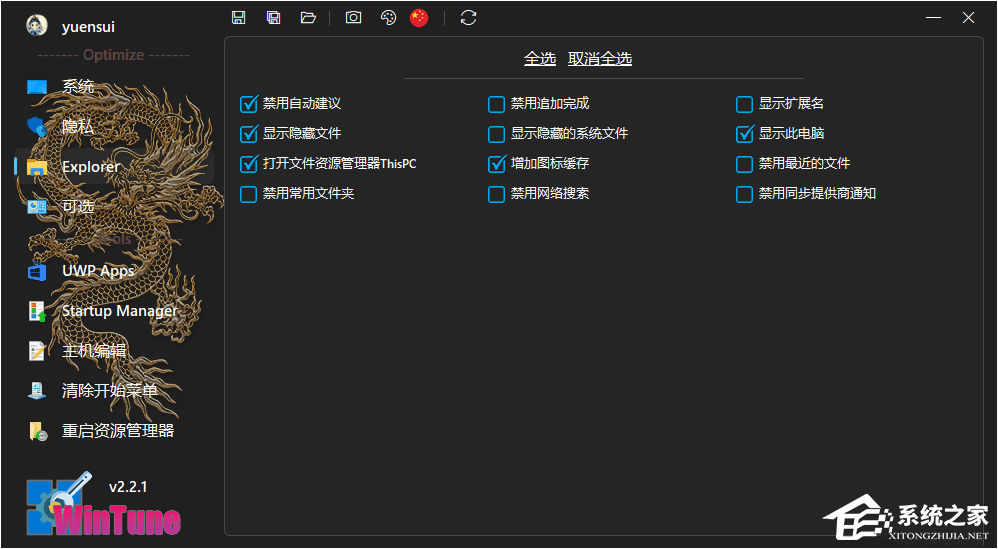Check 禁用追加完成 checkbox

click(x=496, y=104)
